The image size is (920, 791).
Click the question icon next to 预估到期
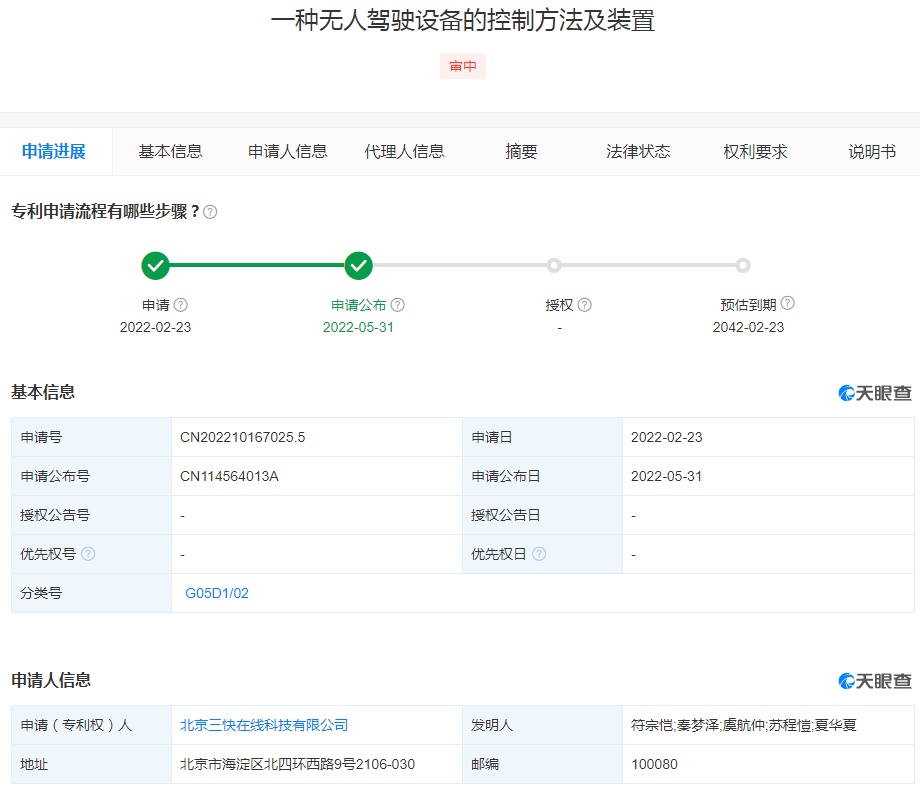pyautogui.click(x=788, y=304)
